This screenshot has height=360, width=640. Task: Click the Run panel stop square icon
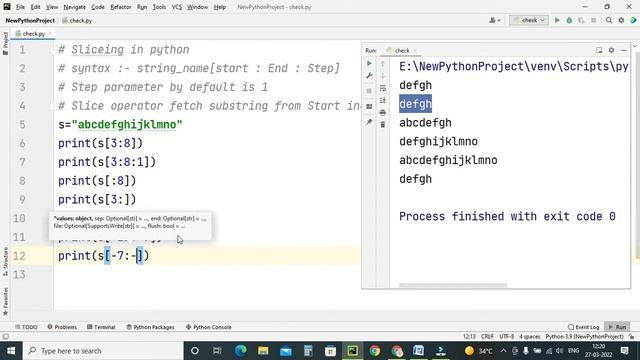[369, 91]
